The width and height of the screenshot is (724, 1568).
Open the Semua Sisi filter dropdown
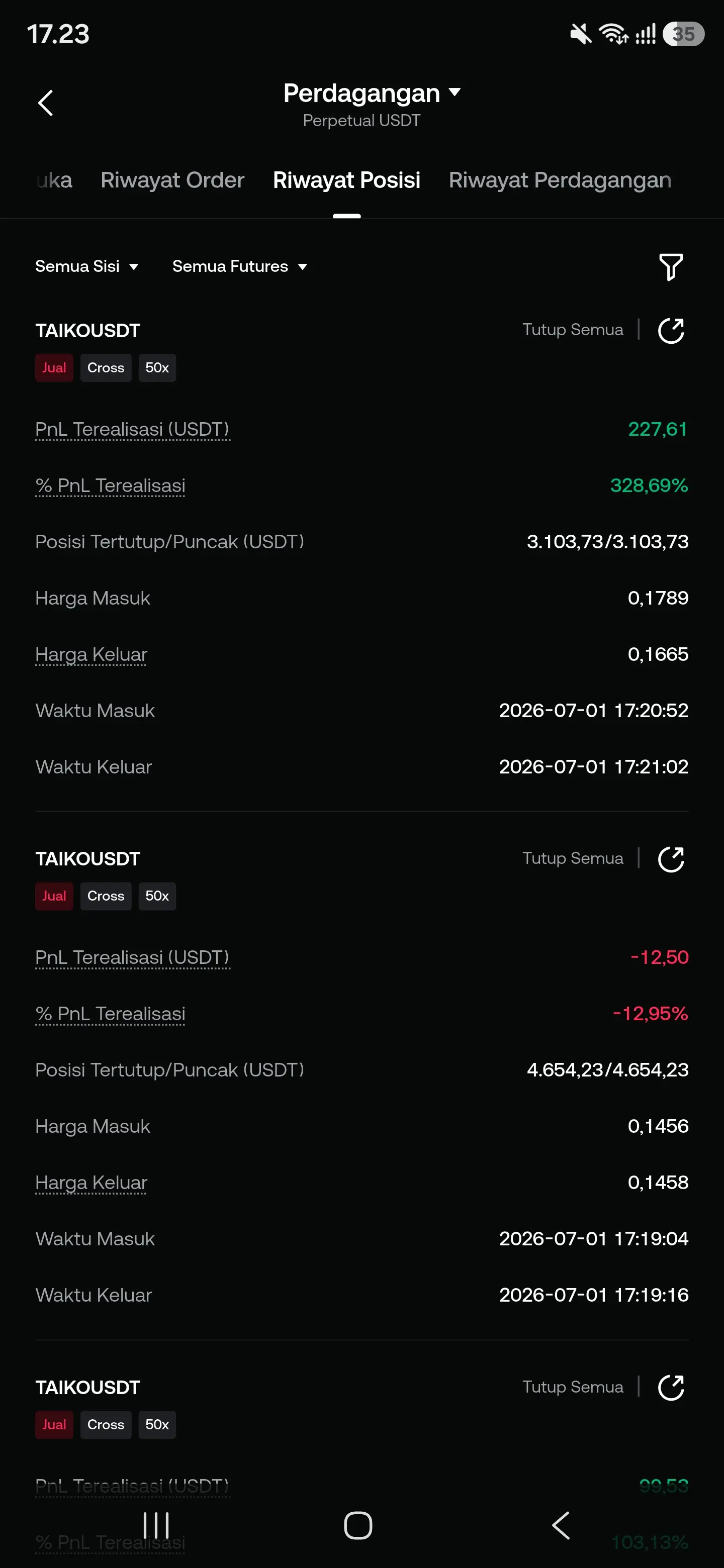(x=87, y=266)
